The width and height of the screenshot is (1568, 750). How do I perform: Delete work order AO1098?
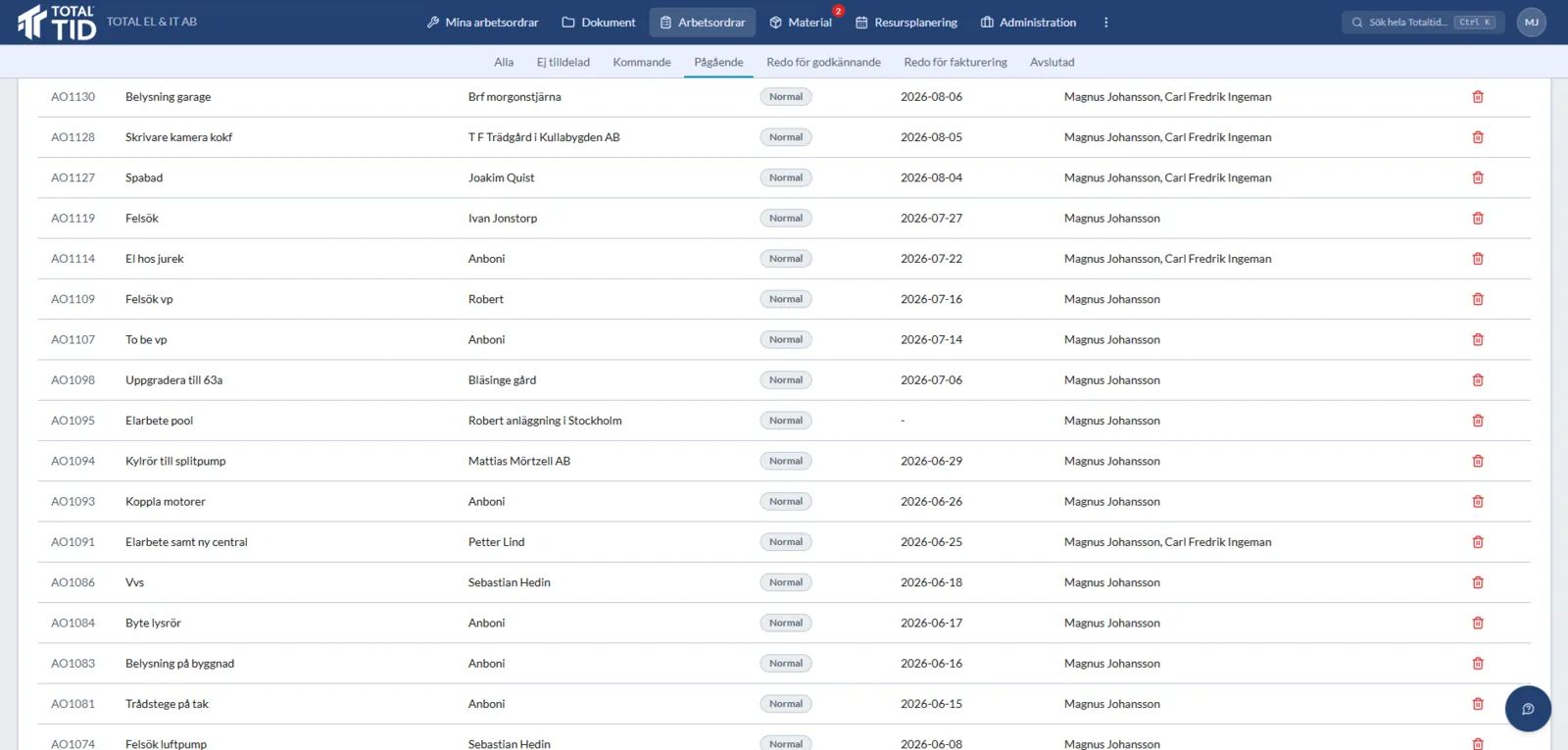[1478, 380]
